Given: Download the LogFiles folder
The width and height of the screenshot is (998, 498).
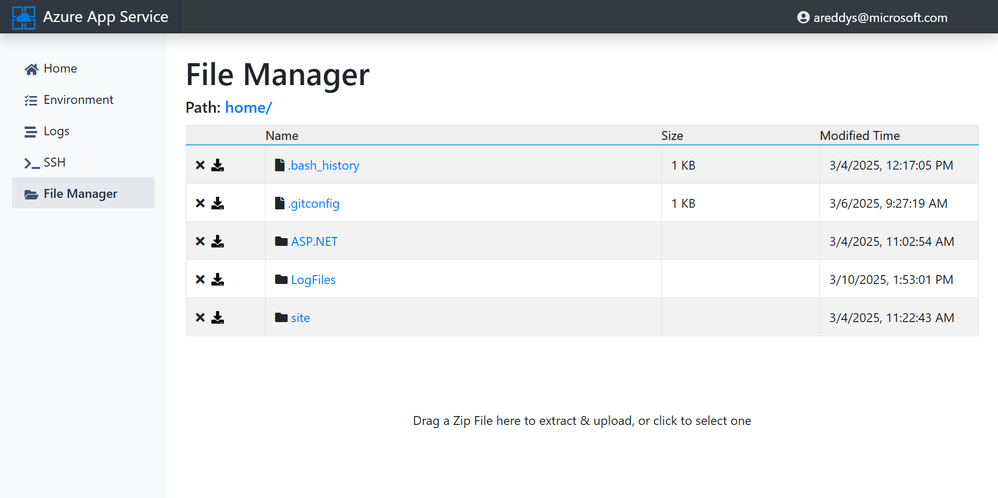Looking at the screenshot, I should [x=218, y=280].
